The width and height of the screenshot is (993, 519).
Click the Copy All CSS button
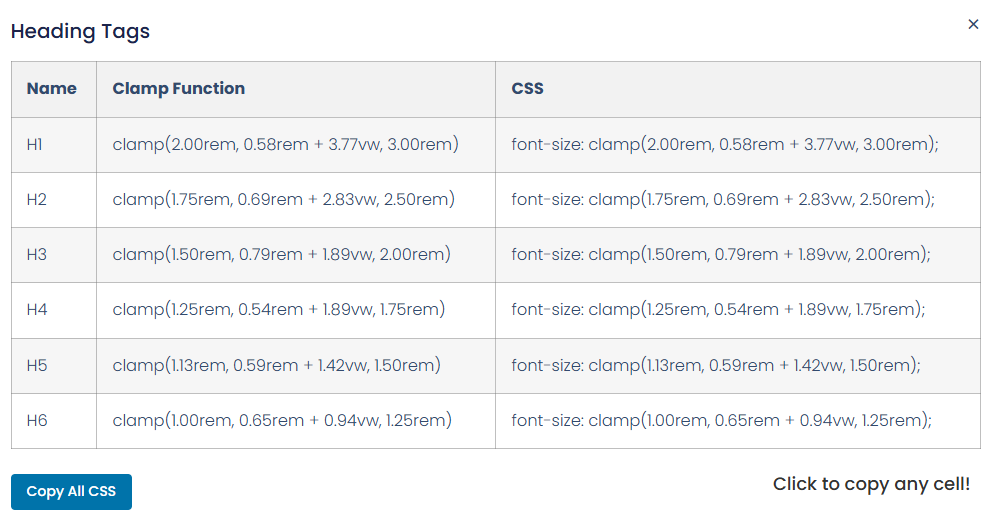coord(71,492)
